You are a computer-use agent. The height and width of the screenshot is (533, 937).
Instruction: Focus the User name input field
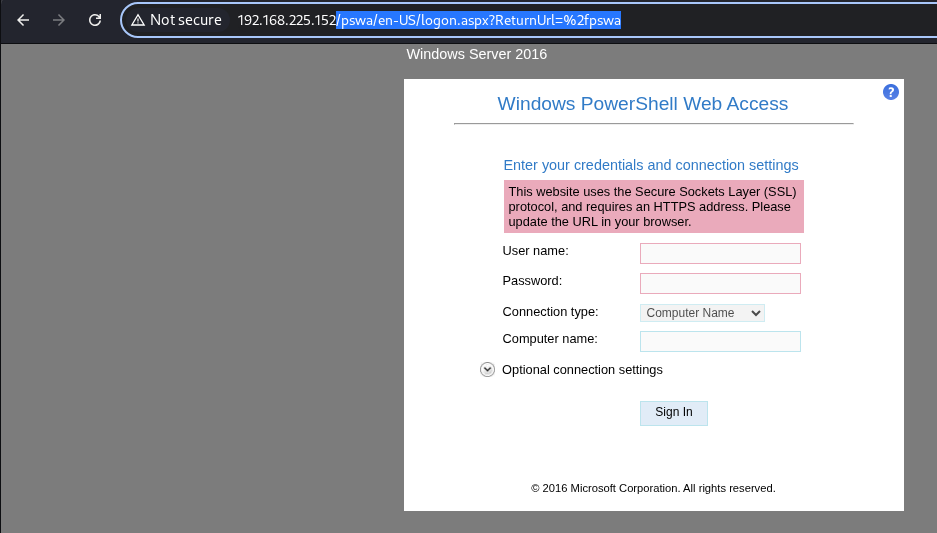click(x=720, y=253)
